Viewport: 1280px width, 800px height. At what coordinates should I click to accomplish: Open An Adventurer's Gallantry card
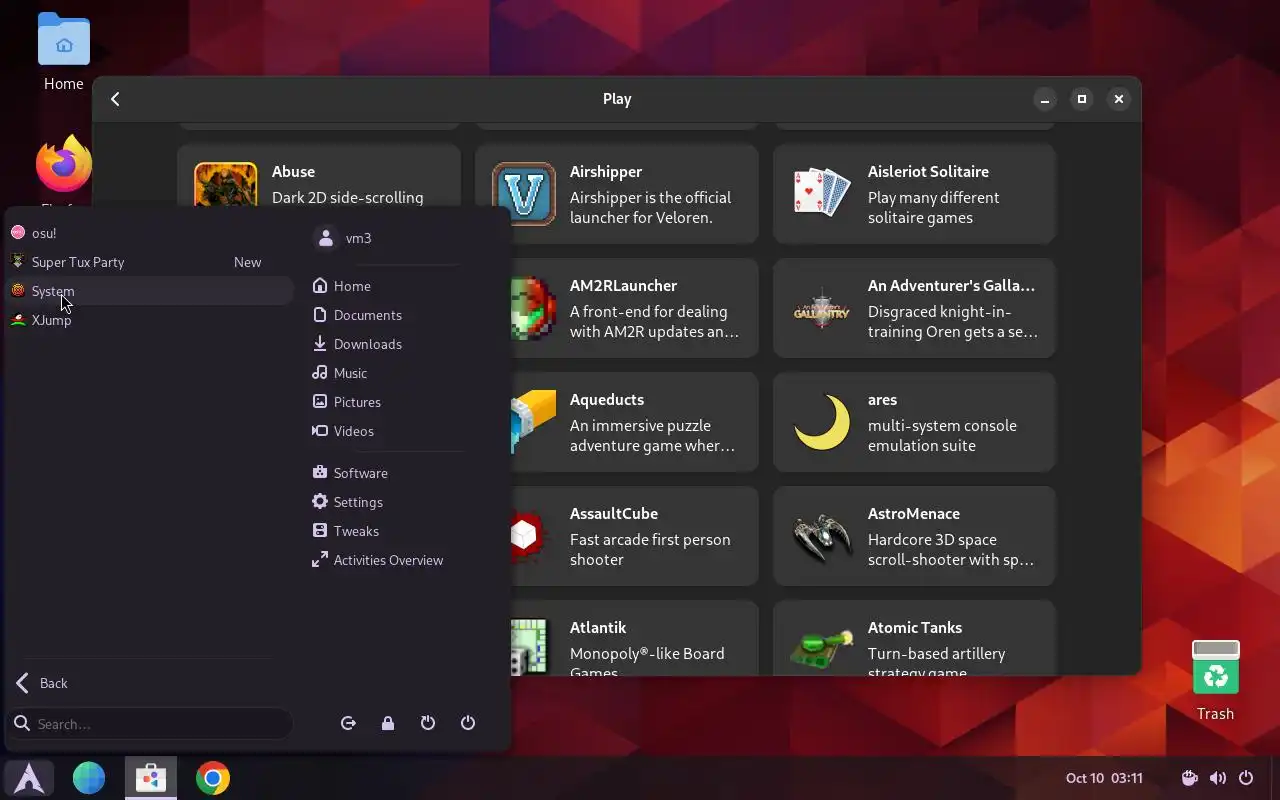[x=914, y=308]
